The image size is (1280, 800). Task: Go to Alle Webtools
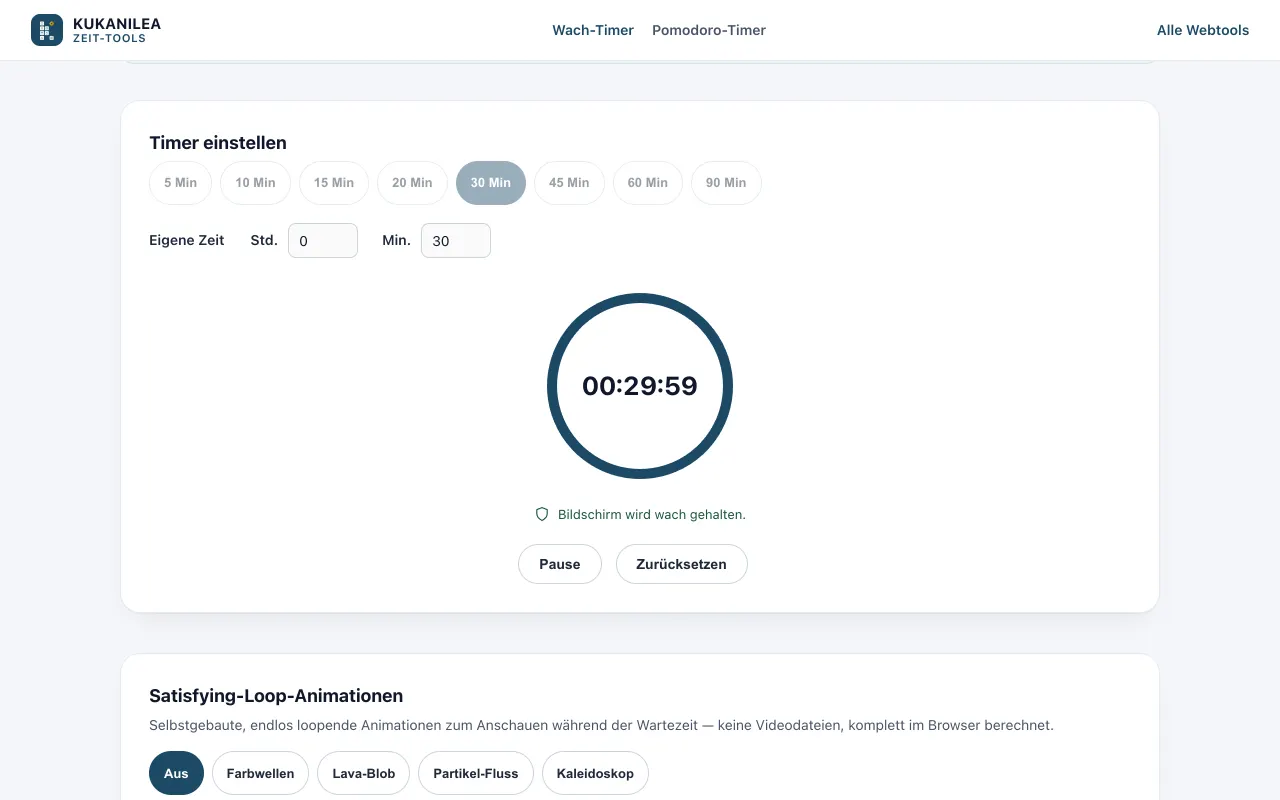[1203, 30]
